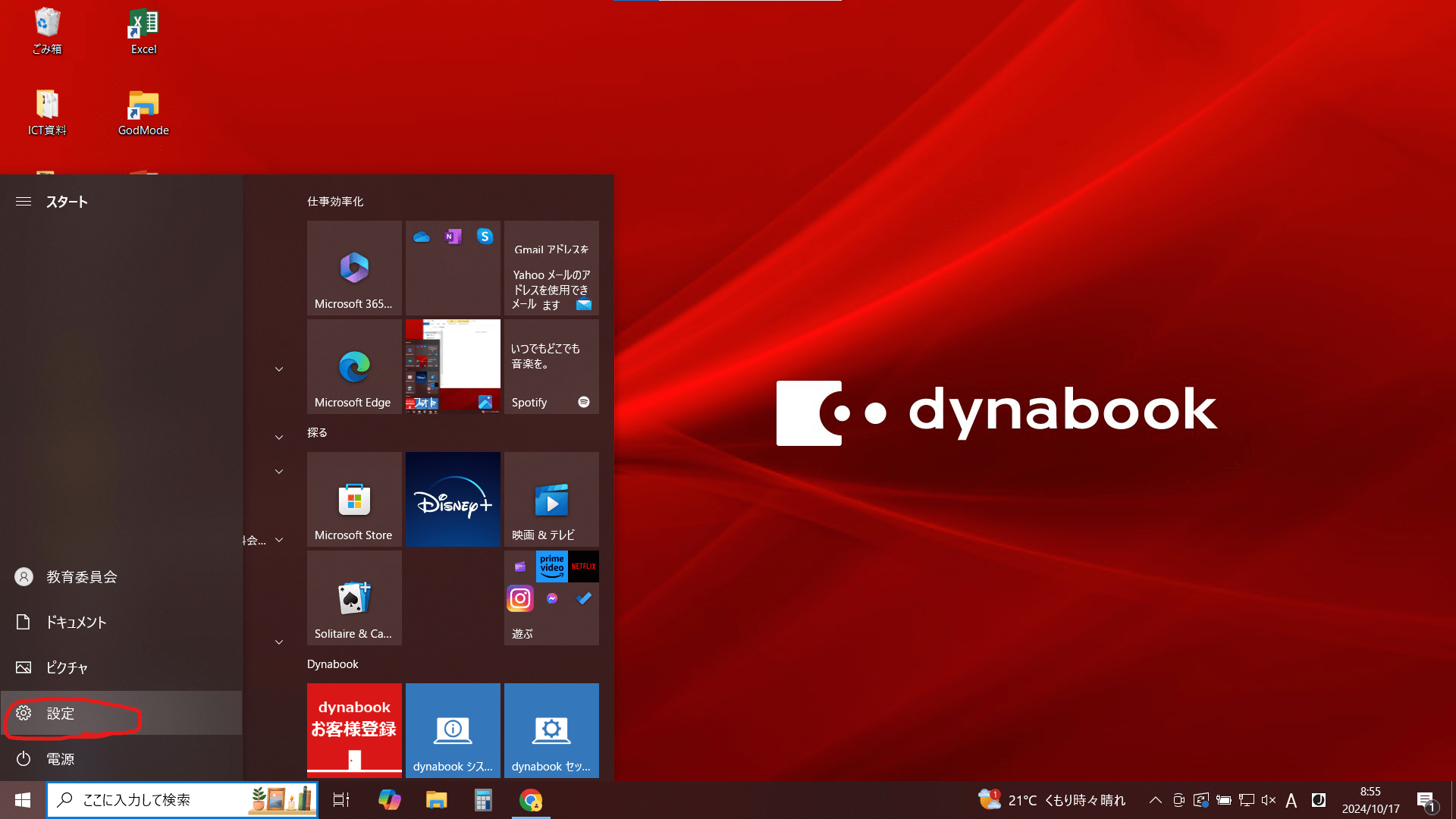Click the Windows Start button
The width and height of the screenshot is (1456, 819).
point(23,800)
